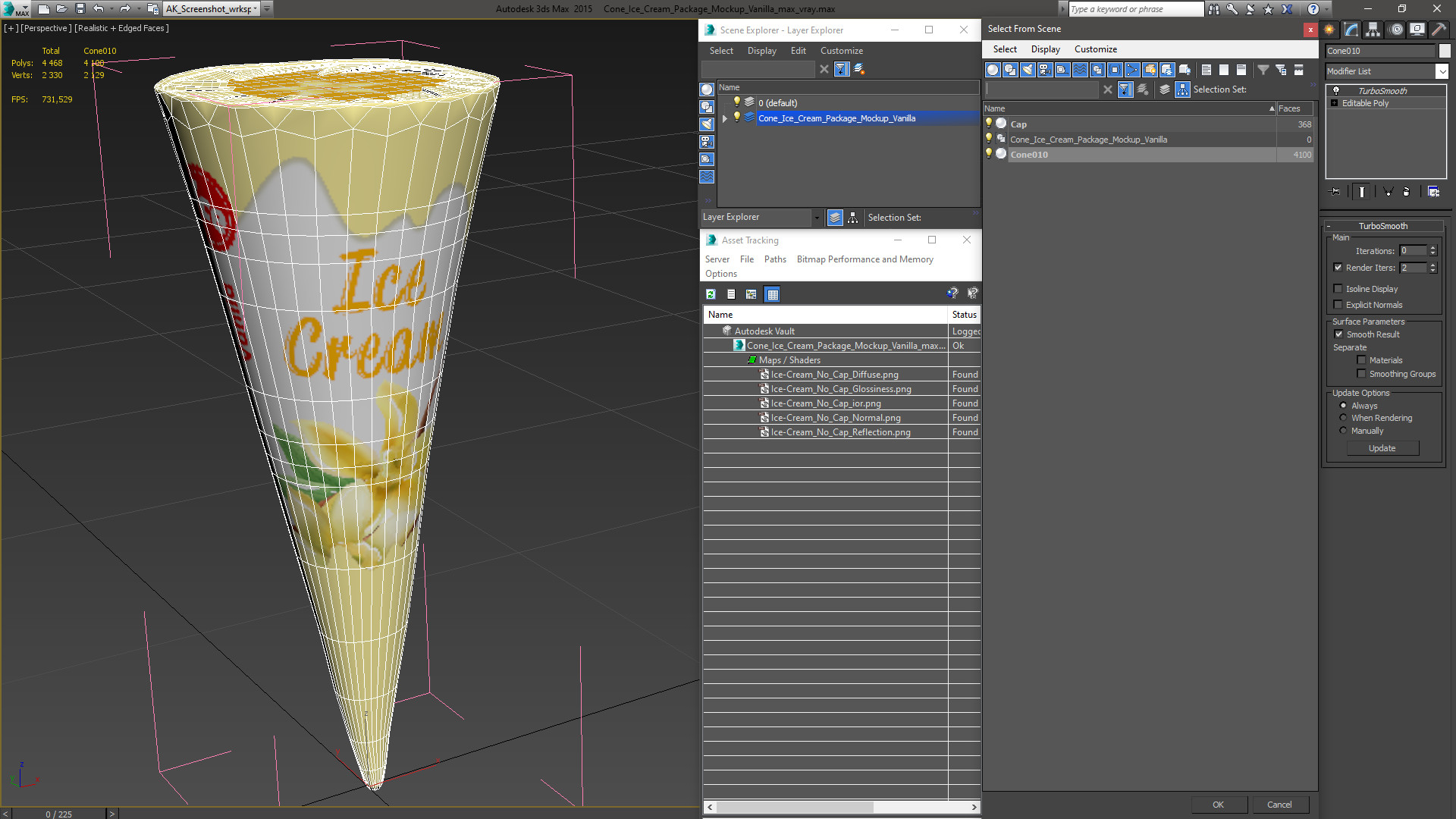The width and height of the screenshot is (1456, 819).
Task: Redo the last scene operation
Action: pos(125,9)
